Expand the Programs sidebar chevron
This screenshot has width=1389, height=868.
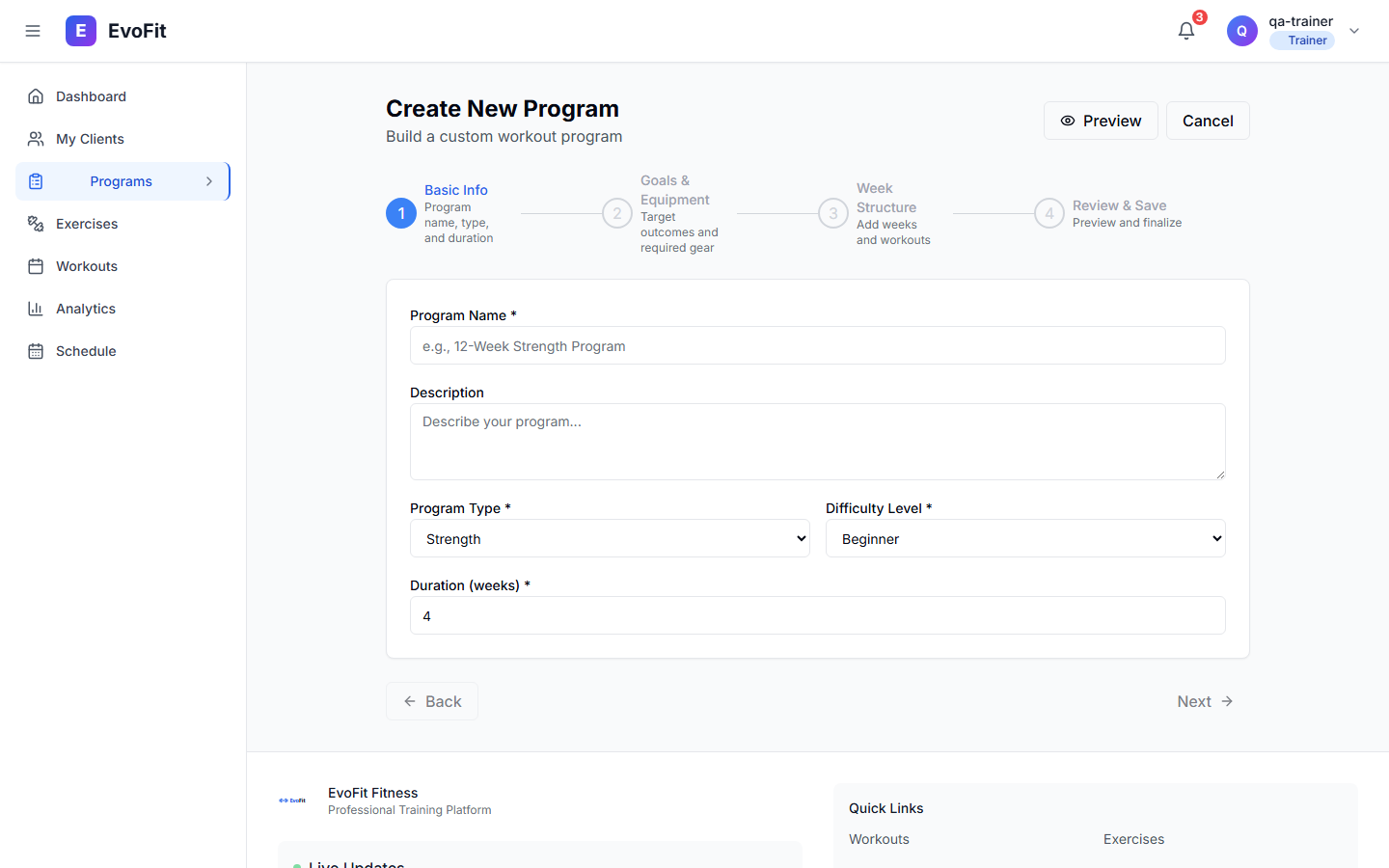tap(209, 181)
